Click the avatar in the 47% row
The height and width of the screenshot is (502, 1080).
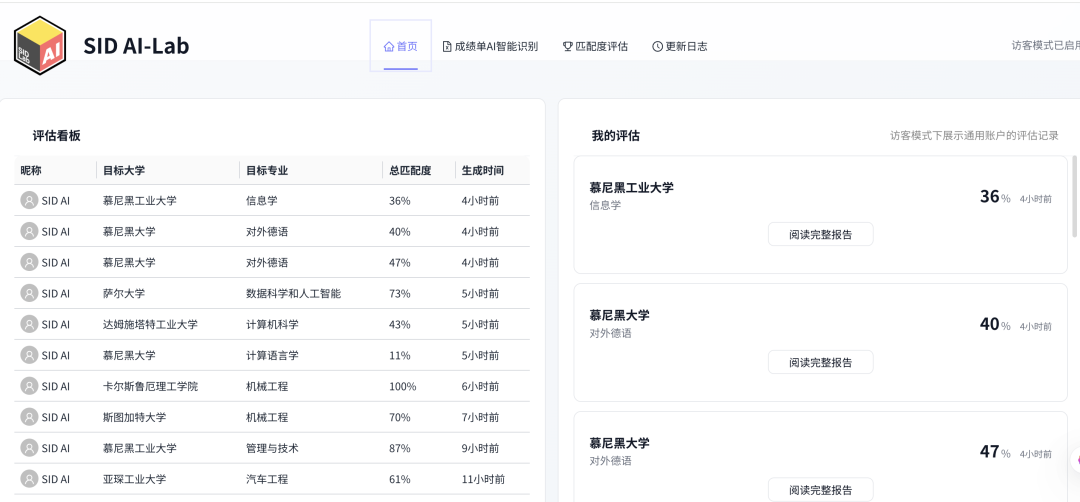pyautogui.click(x=29, y=262)
